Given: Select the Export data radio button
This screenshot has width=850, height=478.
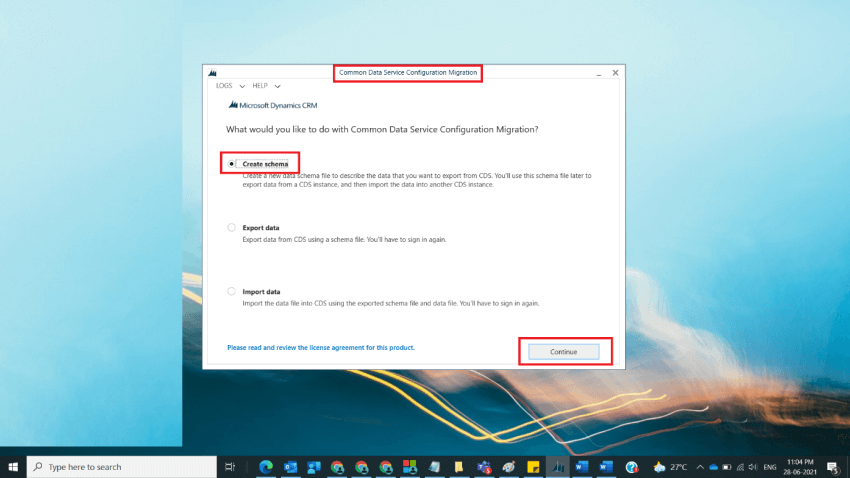Looking at the screenshot, I should (x=231, y=228).
